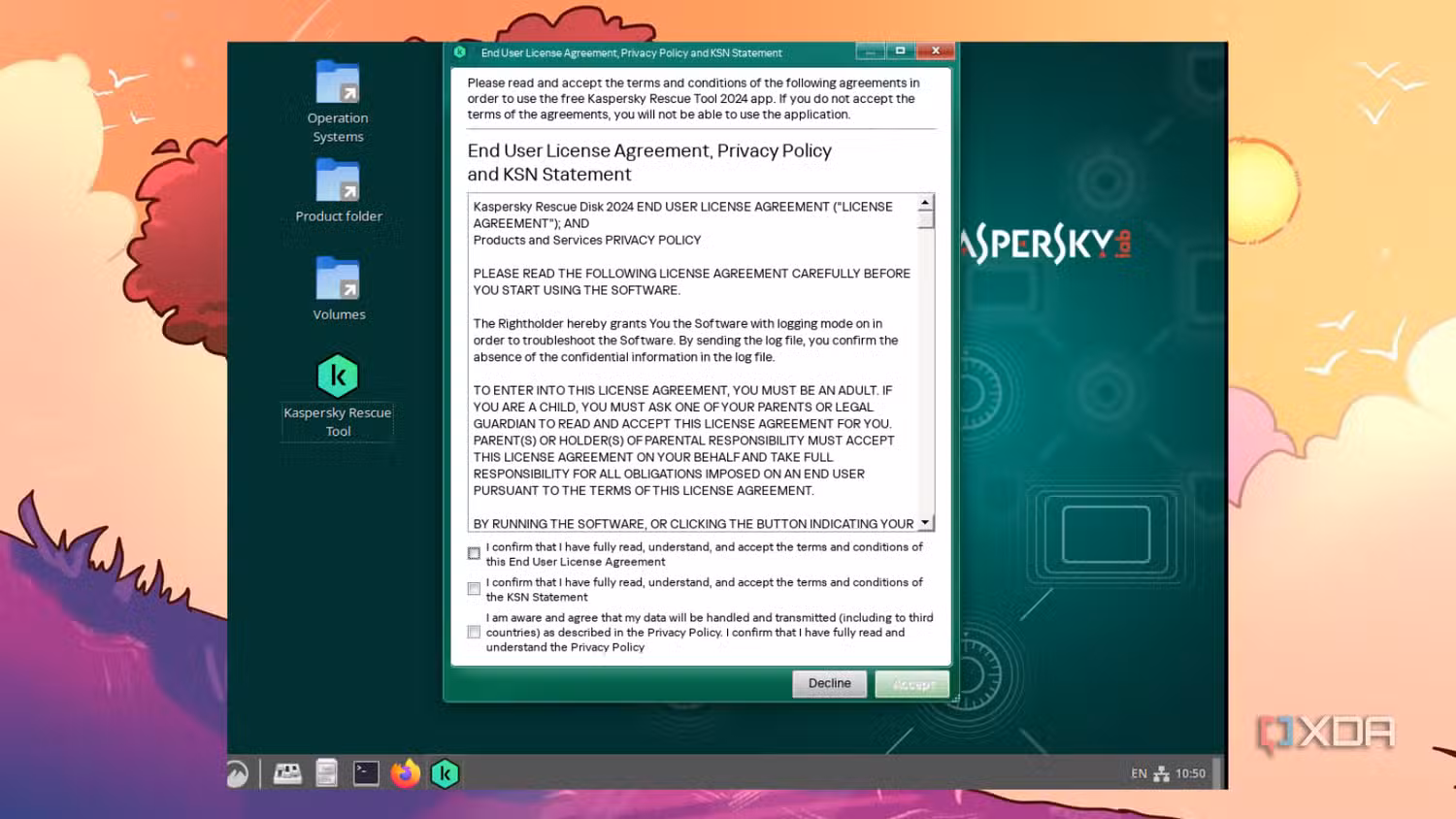
Task: Open the applications start menu in taskbar
Action: pyautogui.click(x=238, y=773)
